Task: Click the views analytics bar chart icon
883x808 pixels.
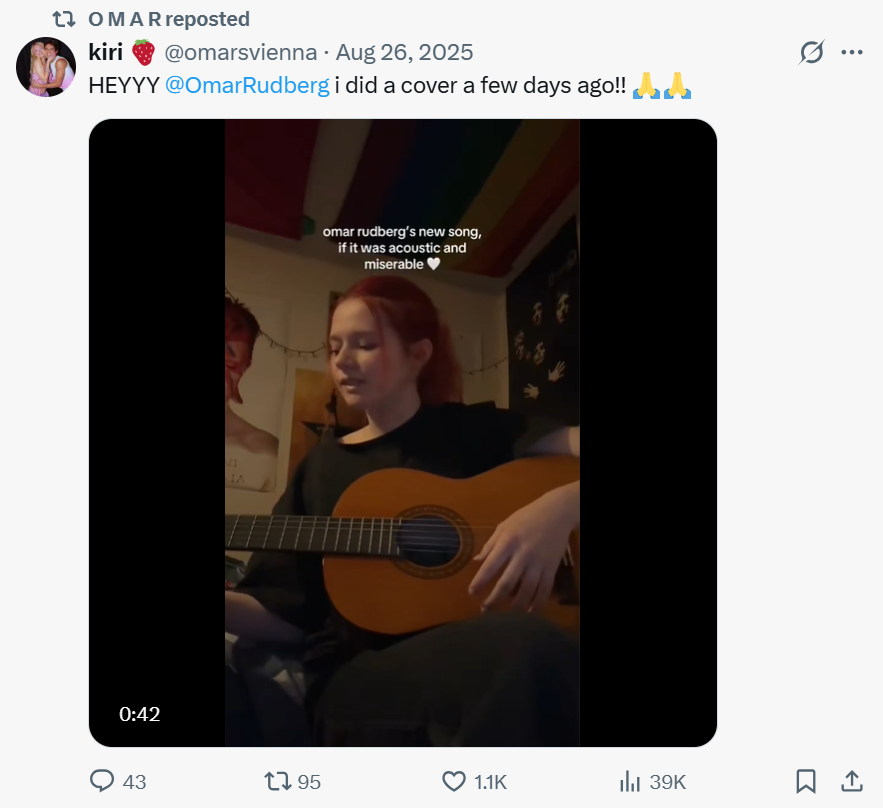Action: tap(630, 781)
